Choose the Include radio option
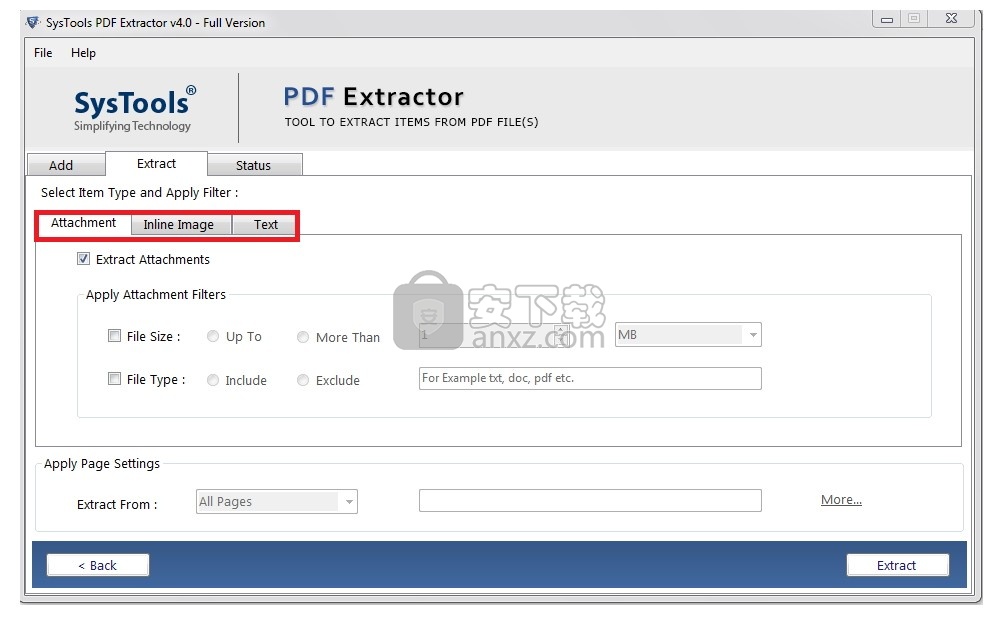The height and width of the screenshot is (623, 1003). pyautogui.click(x=213, y=380)
